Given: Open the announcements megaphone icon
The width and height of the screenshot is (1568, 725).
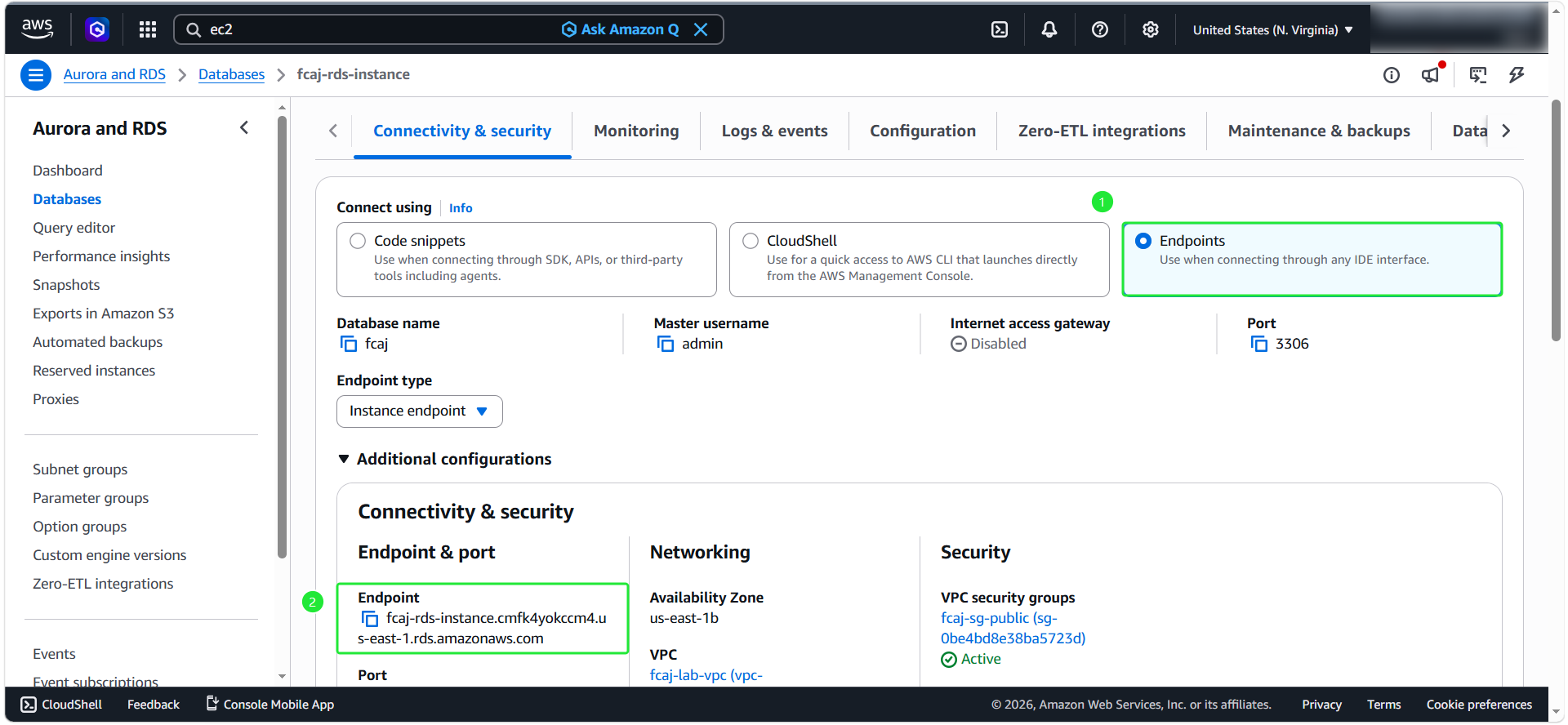Looking at the screenshot, I should (x=1431, y=75).
